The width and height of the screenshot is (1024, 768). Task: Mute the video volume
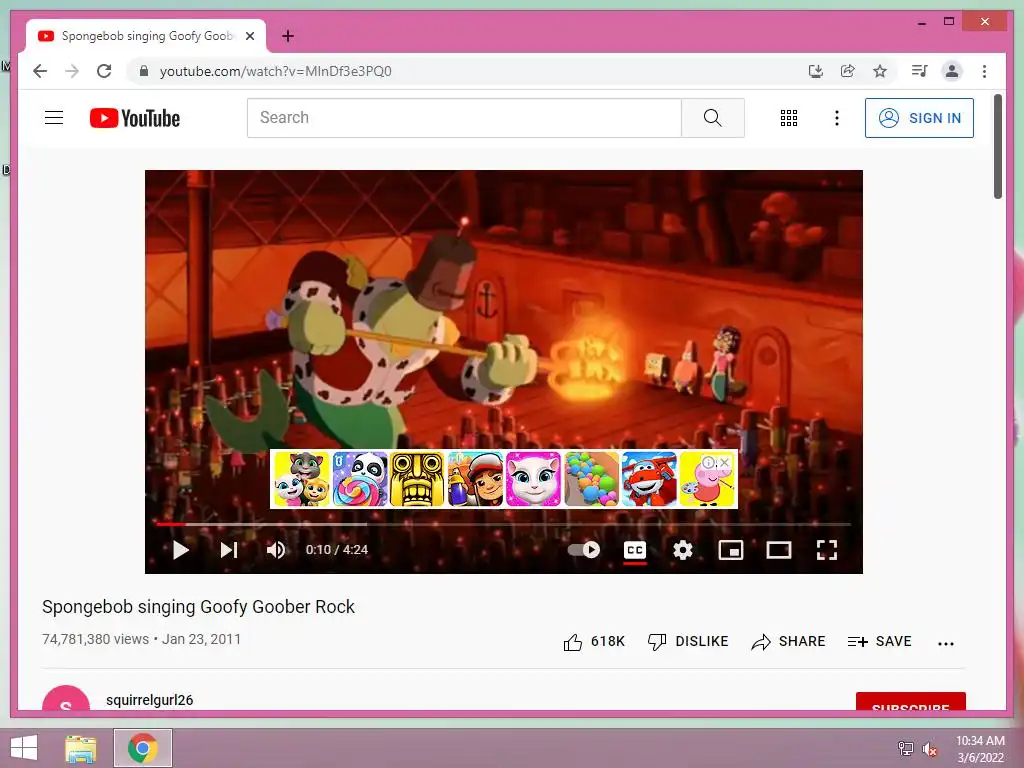tap(276, 550)
